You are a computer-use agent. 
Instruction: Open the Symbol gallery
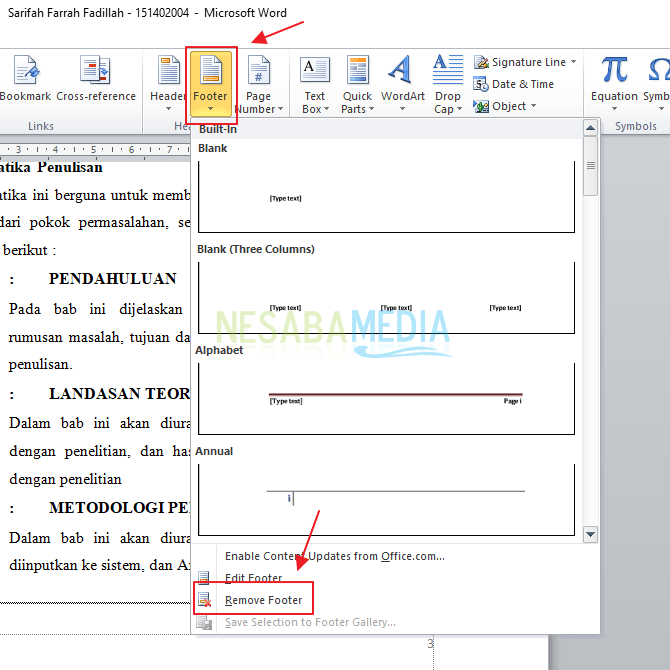click(658, 83)
